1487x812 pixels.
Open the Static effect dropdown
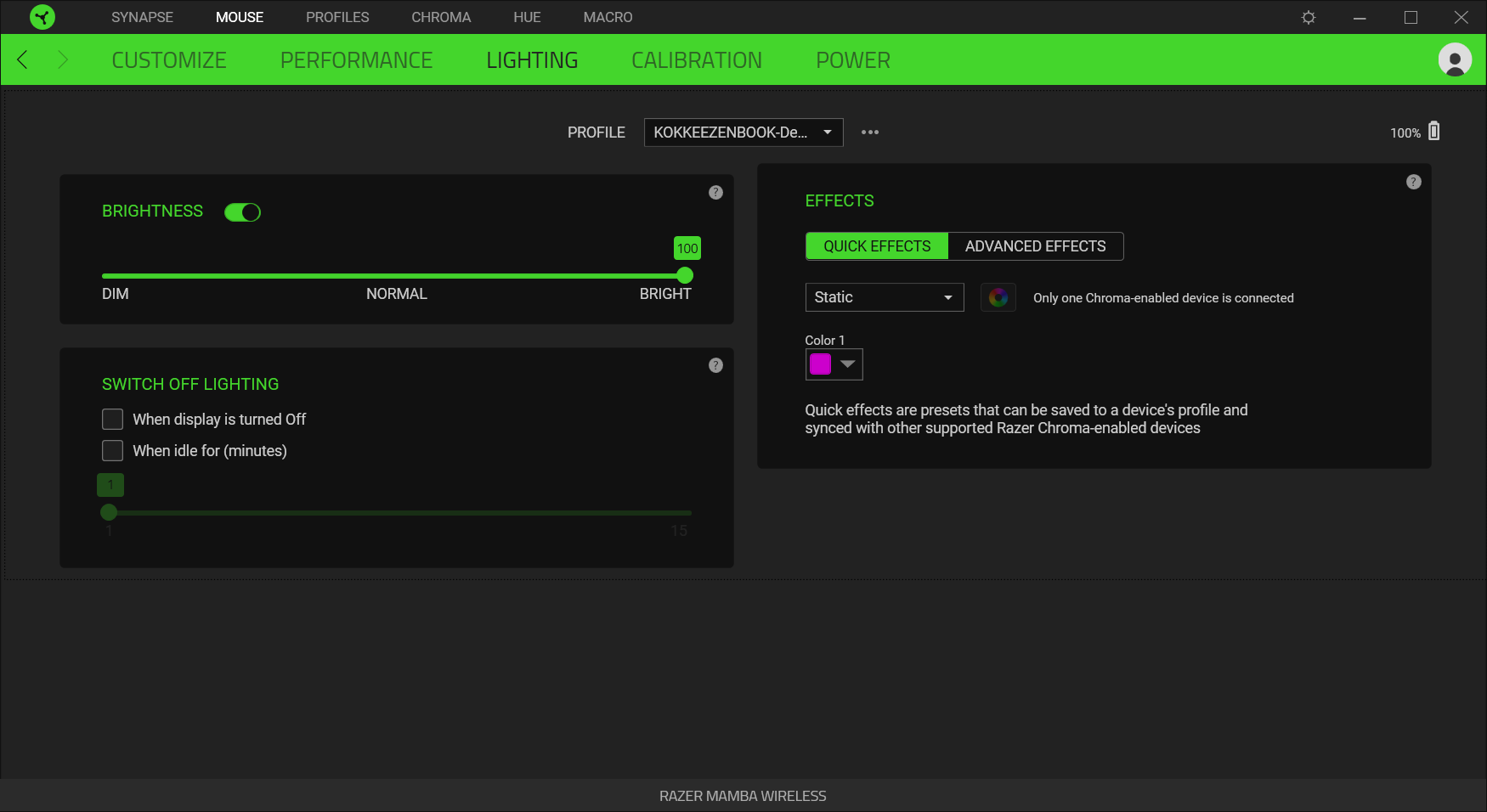pos(885,297)
